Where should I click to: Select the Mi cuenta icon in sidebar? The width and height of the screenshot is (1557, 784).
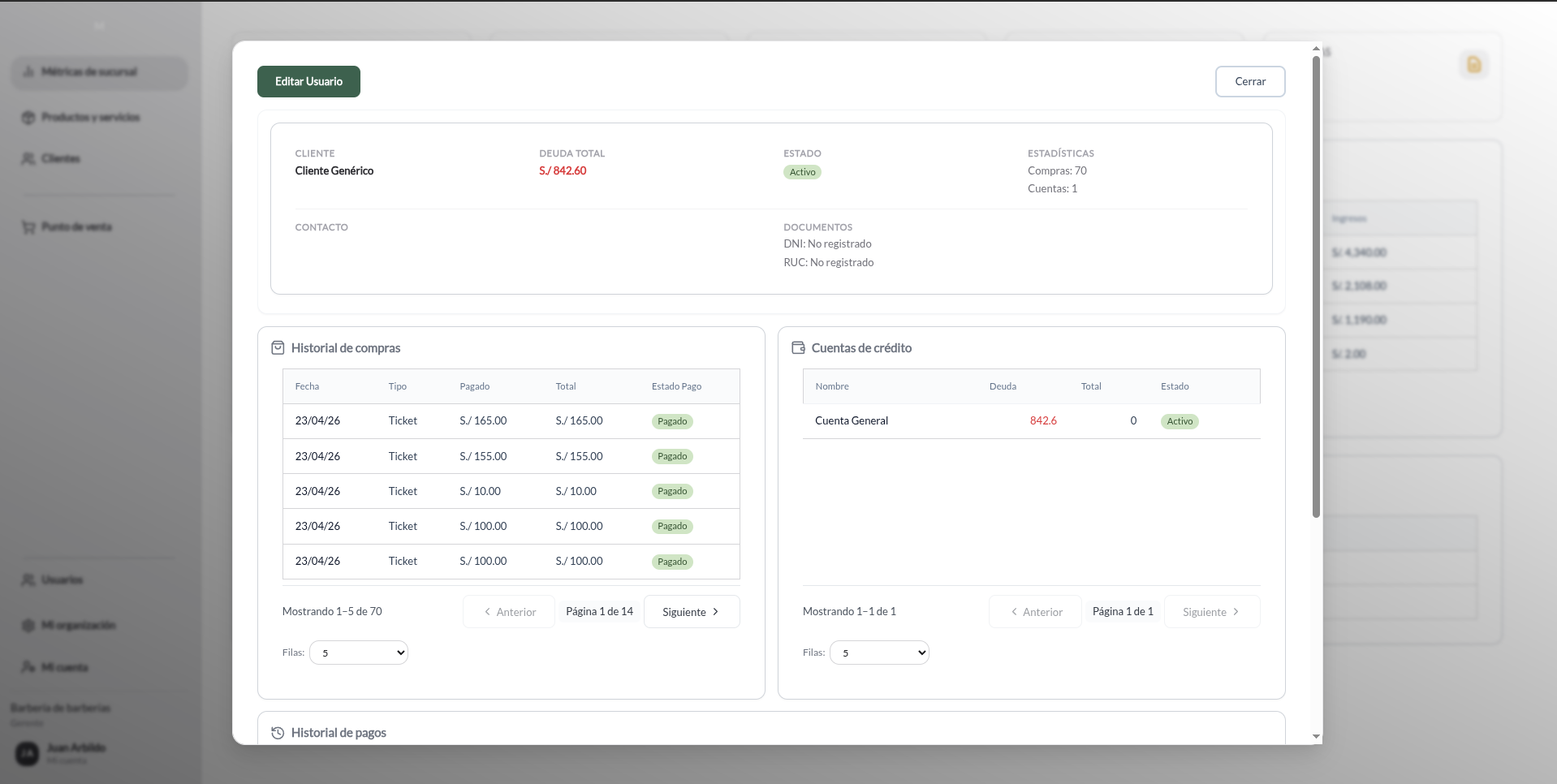point(28,666)
